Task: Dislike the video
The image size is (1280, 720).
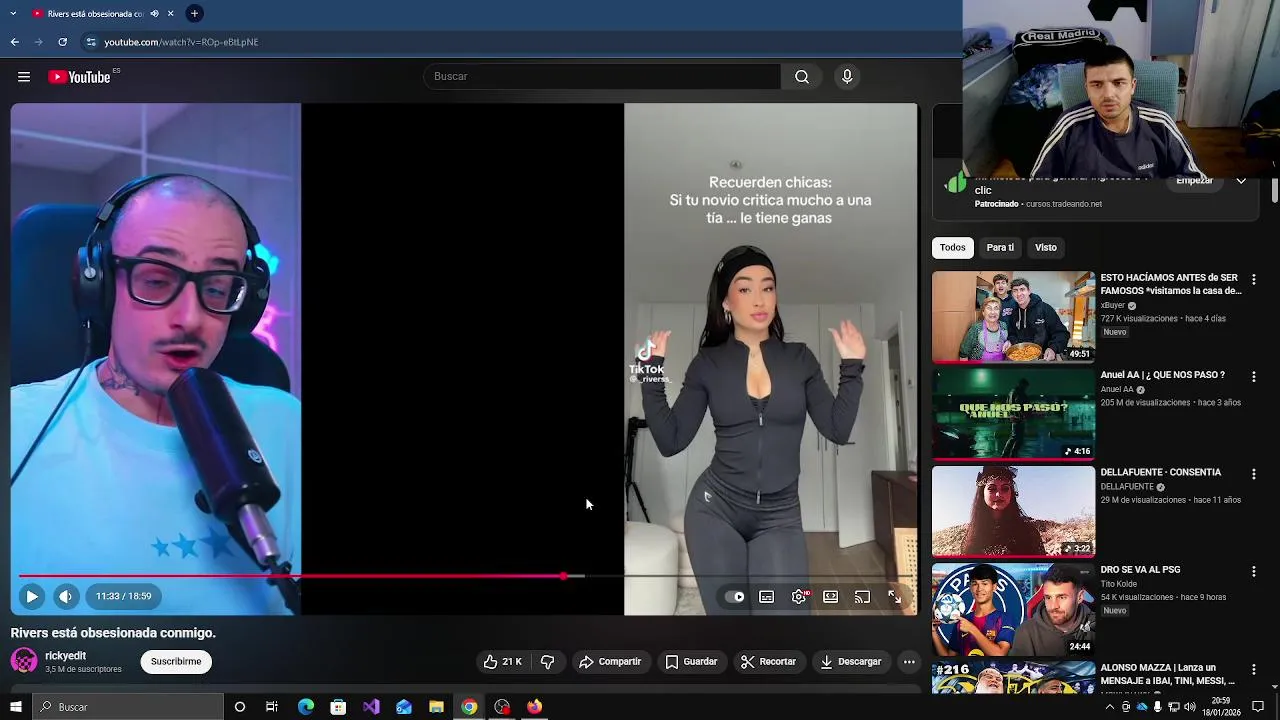Action: tap(547, 661)
